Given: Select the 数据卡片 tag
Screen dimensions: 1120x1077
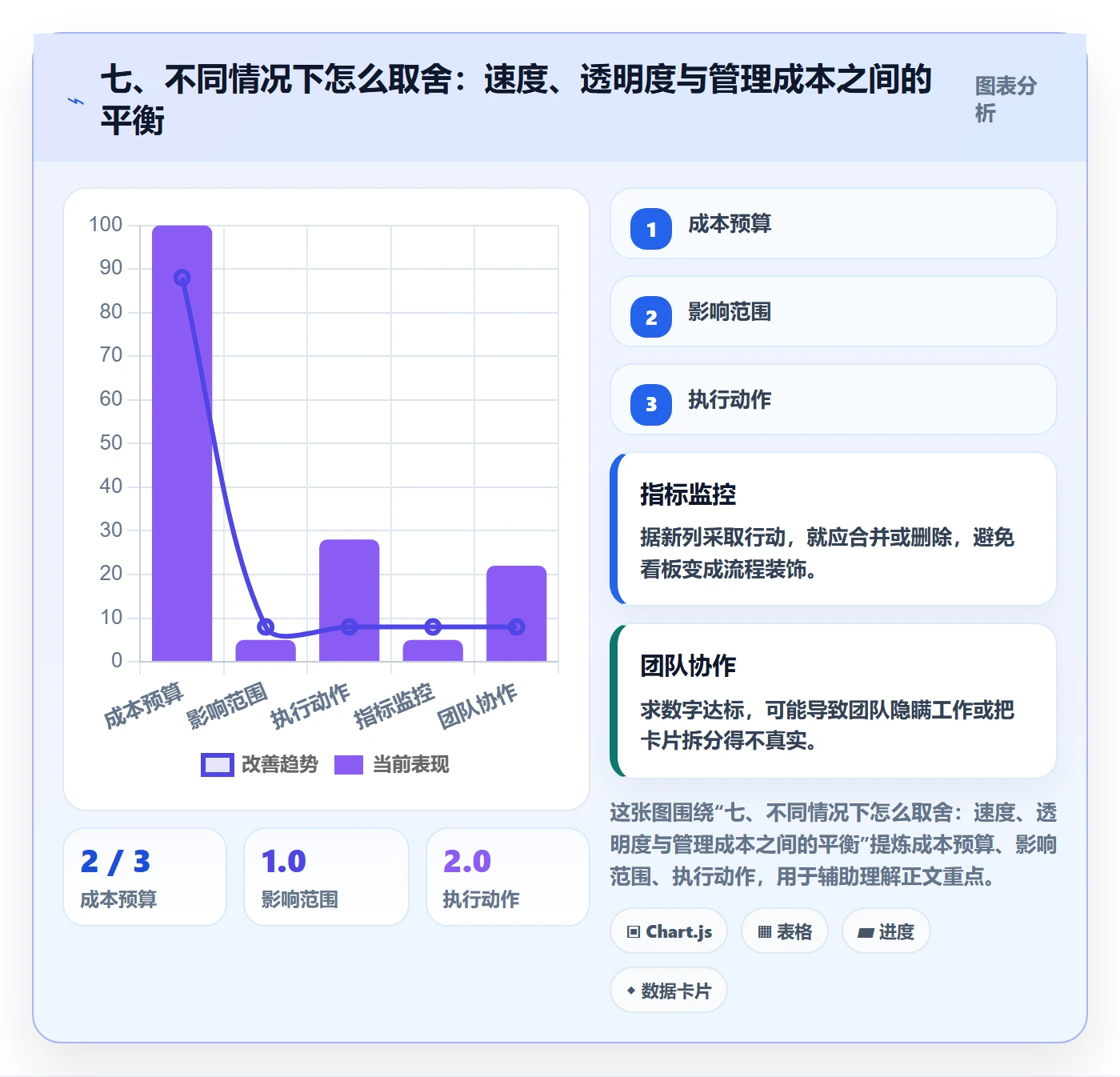Looking at the screenshot, I should point(669,991).
